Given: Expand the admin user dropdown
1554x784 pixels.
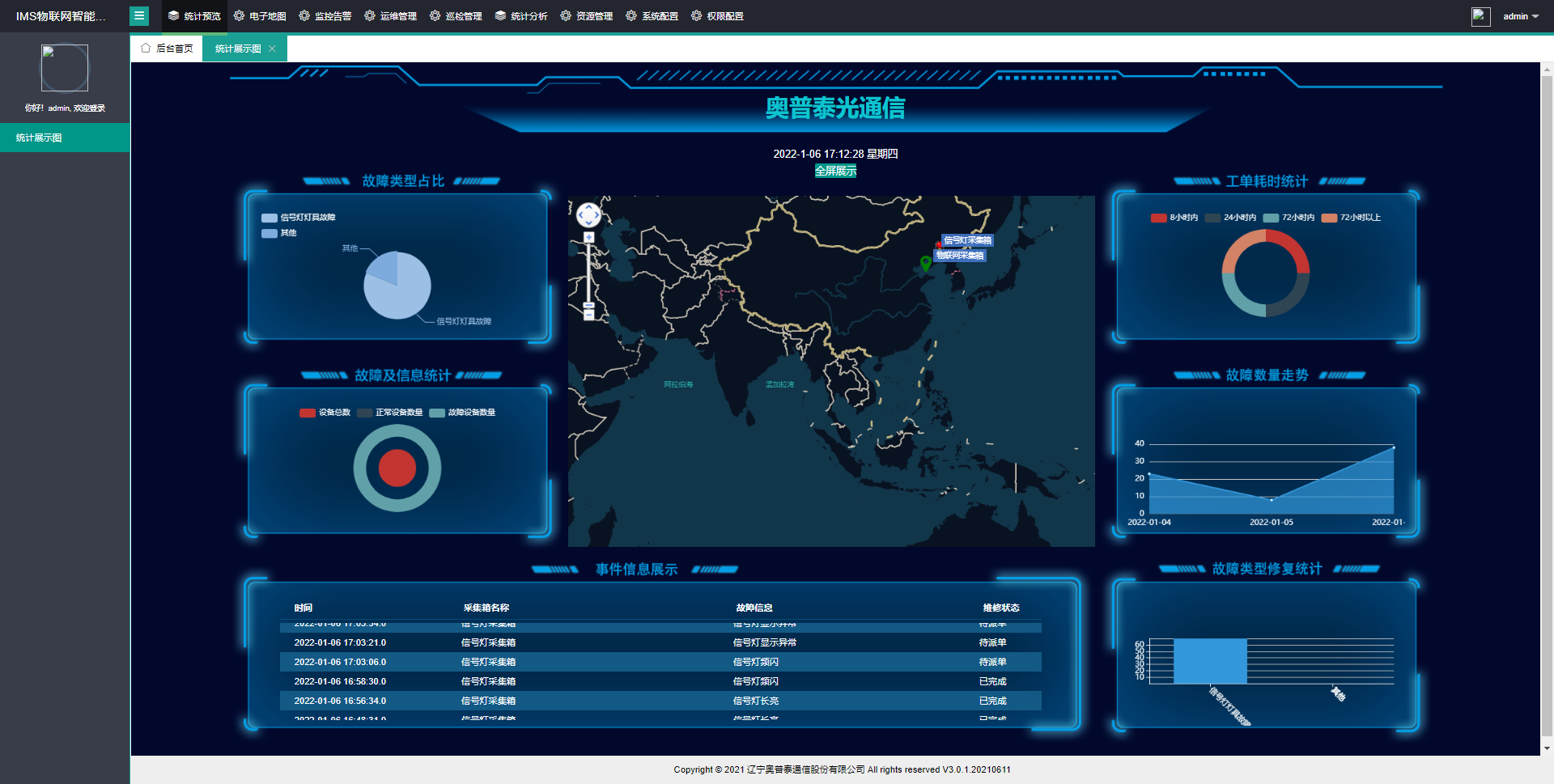Looking at the screenshot, I should click(1521, 16).
